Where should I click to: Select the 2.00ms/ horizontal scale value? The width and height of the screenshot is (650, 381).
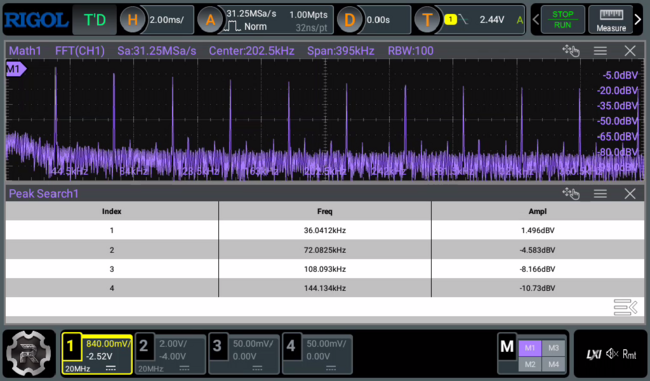167,19
